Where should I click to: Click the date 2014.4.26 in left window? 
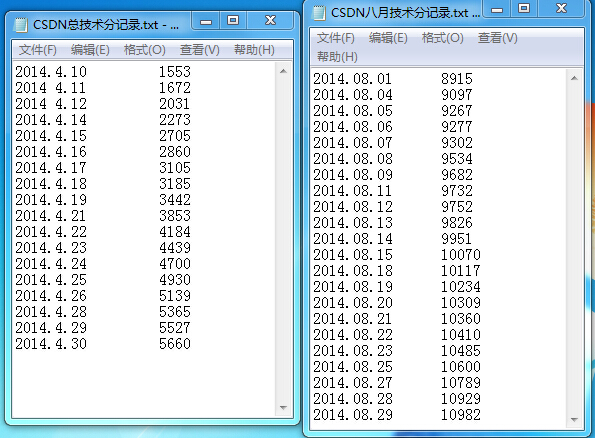click(x=51, y=296)
